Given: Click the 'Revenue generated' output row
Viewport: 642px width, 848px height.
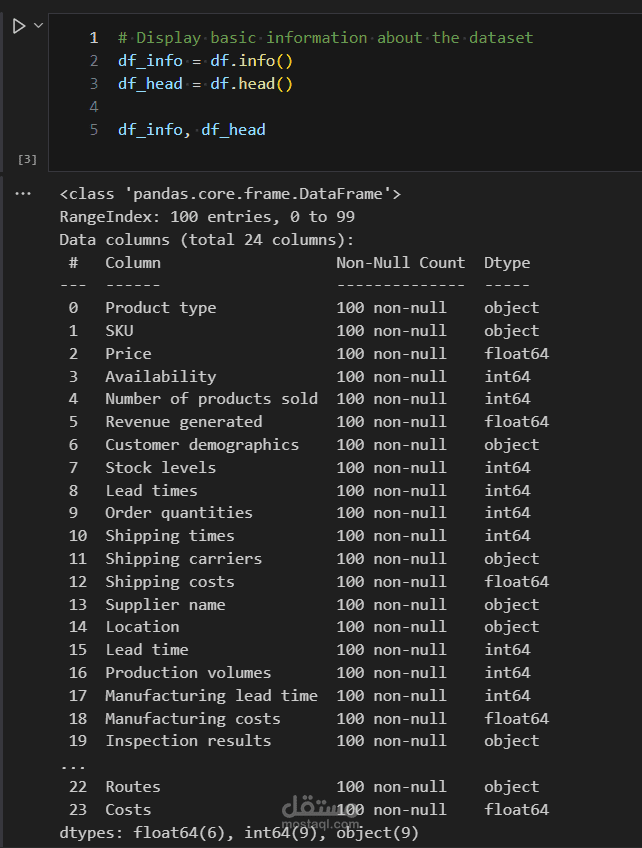Looking at the screenshot, I should [184, 422].
